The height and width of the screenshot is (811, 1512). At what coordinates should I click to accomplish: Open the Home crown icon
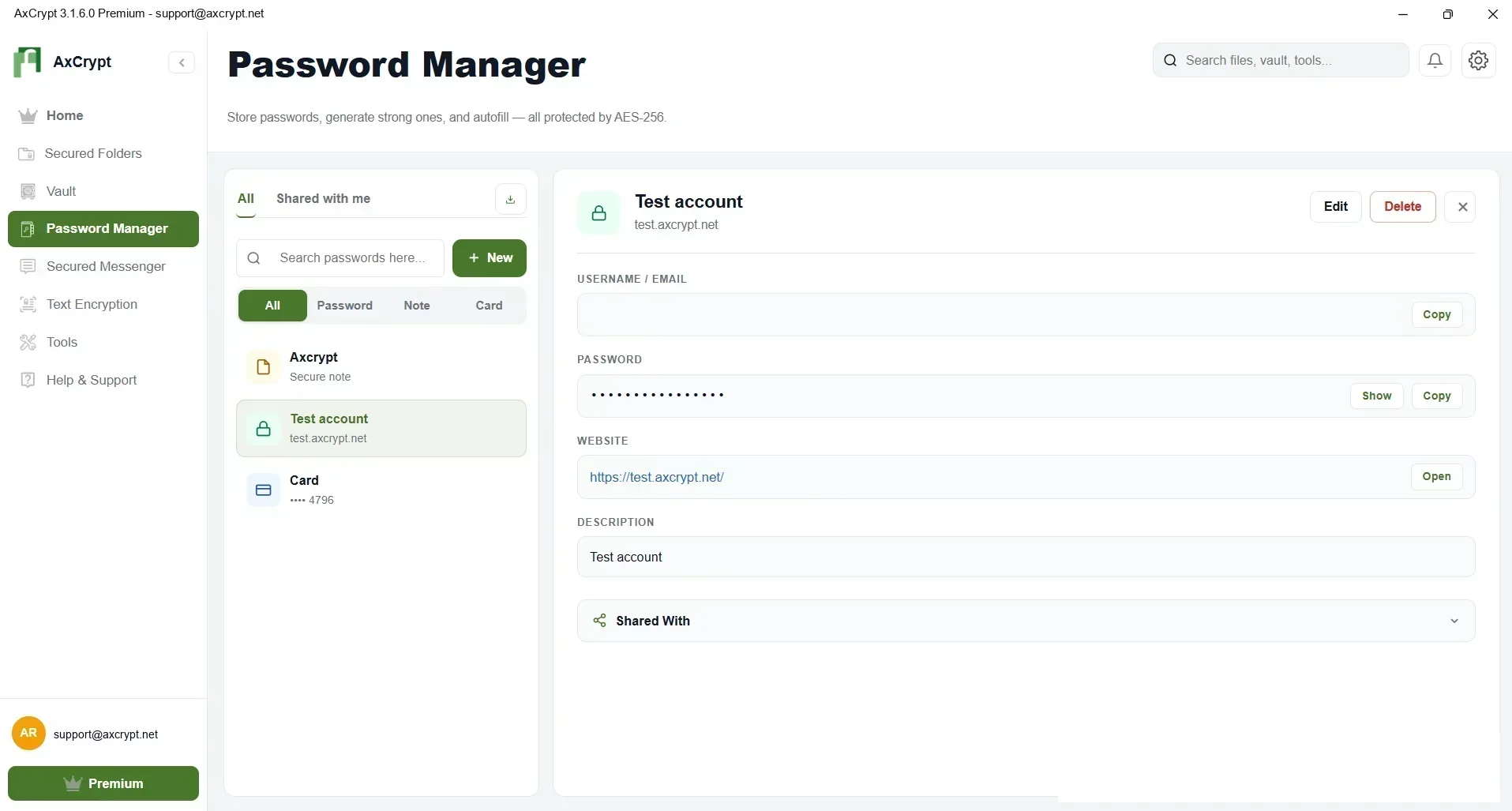[28, 116]
